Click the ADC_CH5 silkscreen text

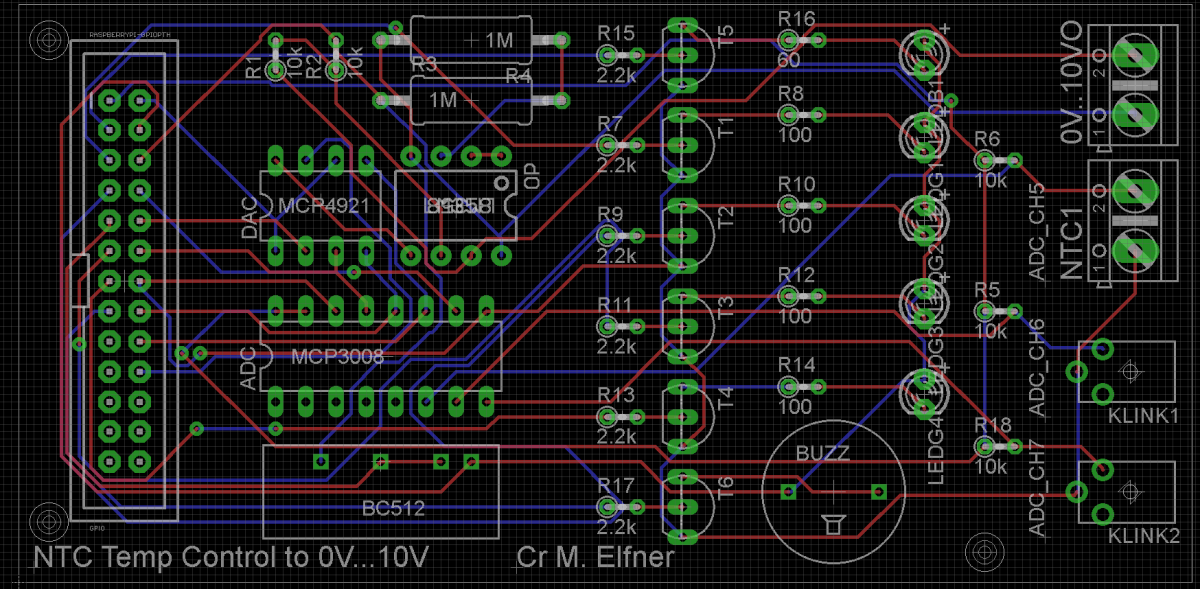(x=1038, y=231)
